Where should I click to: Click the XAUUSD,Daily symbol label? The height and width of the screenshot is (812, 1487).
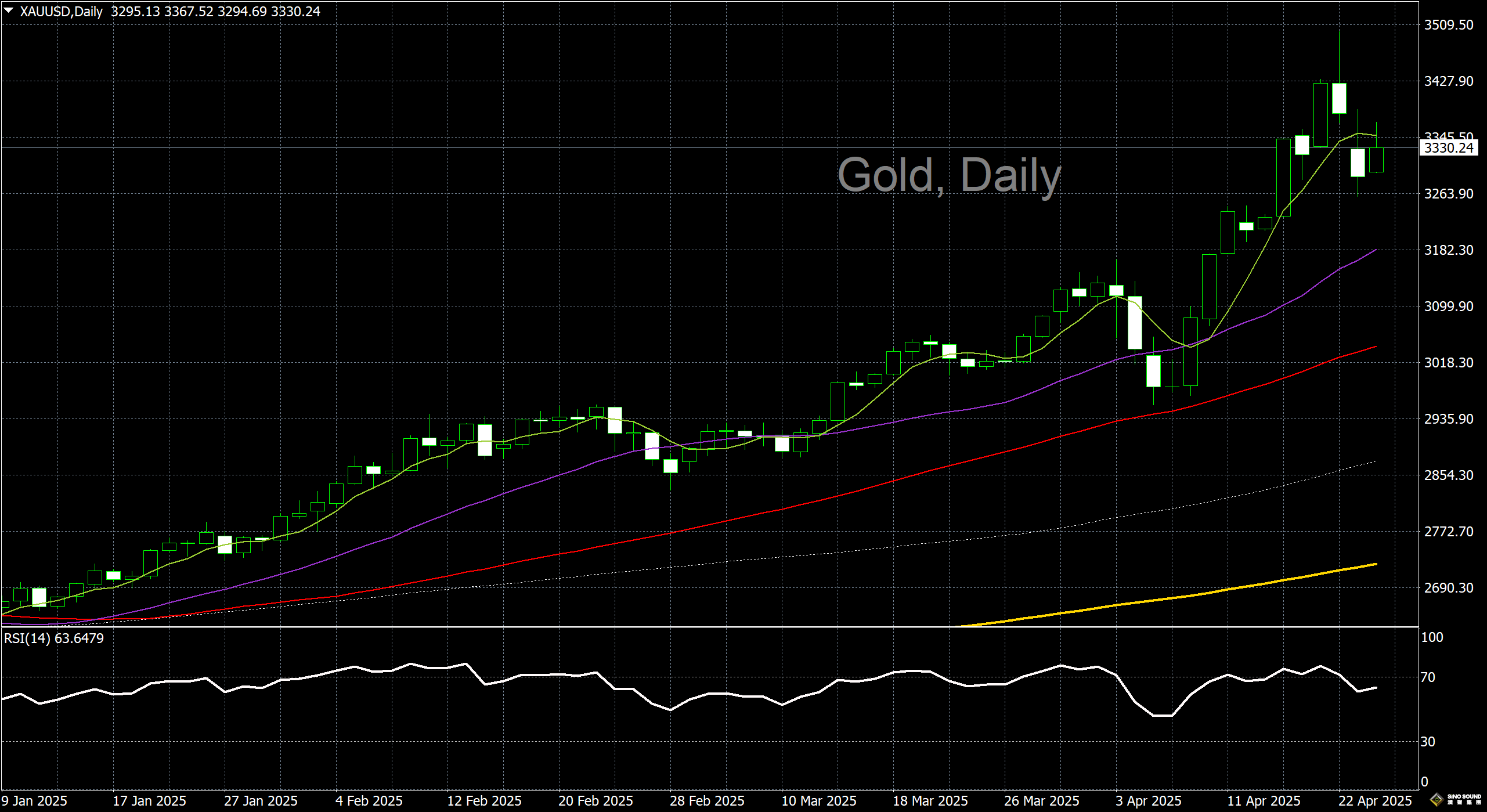click(x=61, y=12)
